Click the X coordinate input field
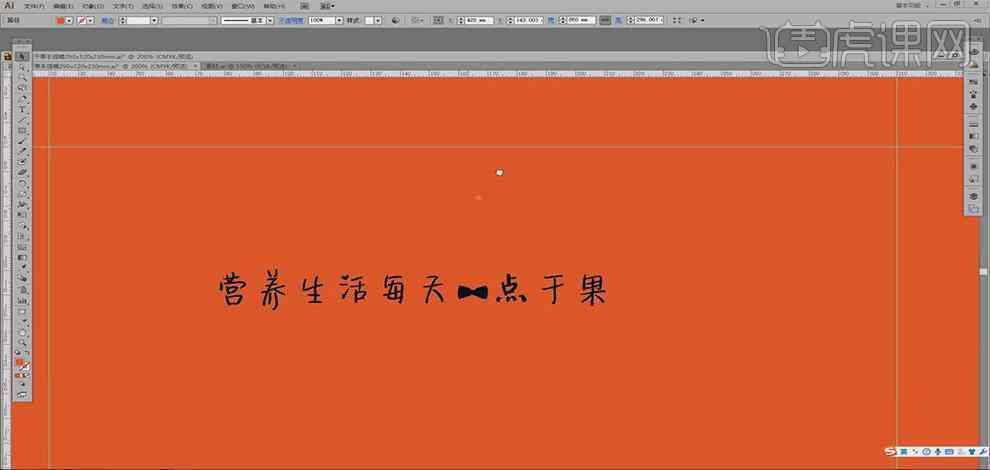990x470 pixels. point(479,20)
